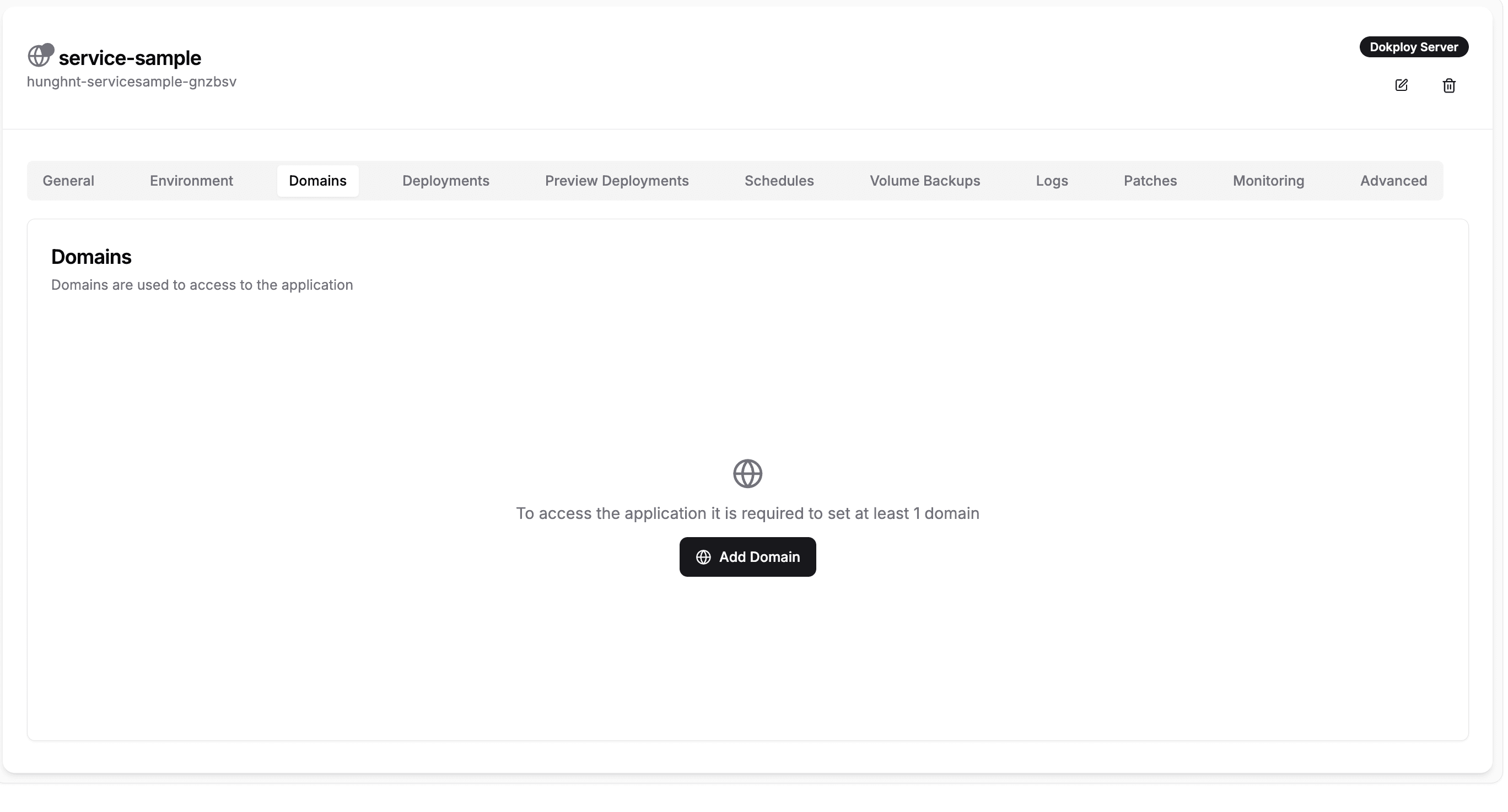Open the Environment tab

(191, 181)
